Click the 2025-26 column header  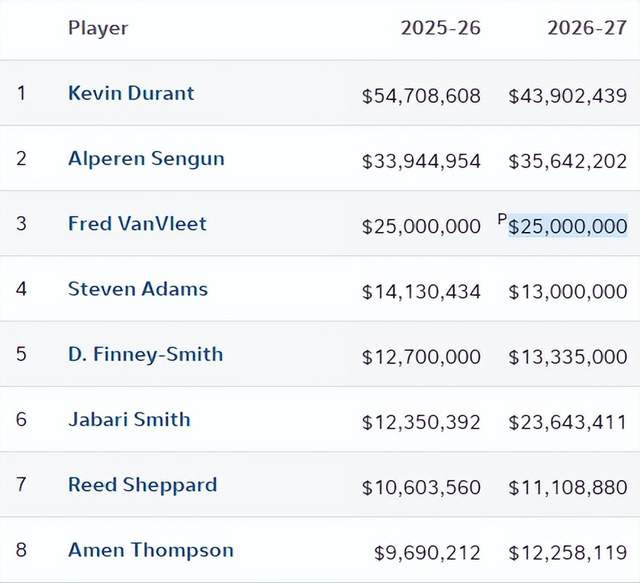[440, 28]
